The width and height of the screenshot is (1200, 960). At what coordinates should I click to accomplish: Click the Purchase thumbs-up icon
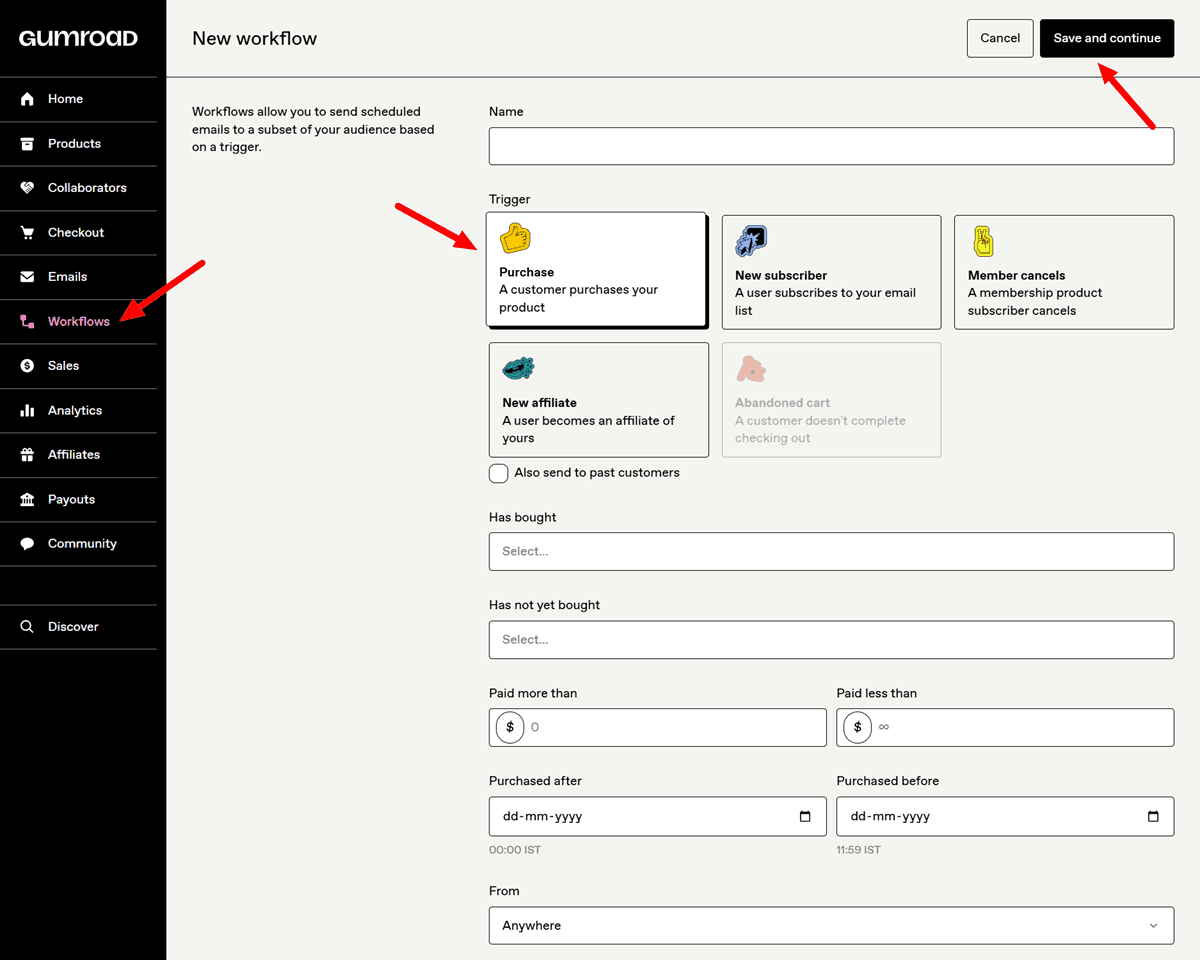(x=515, y=239)
